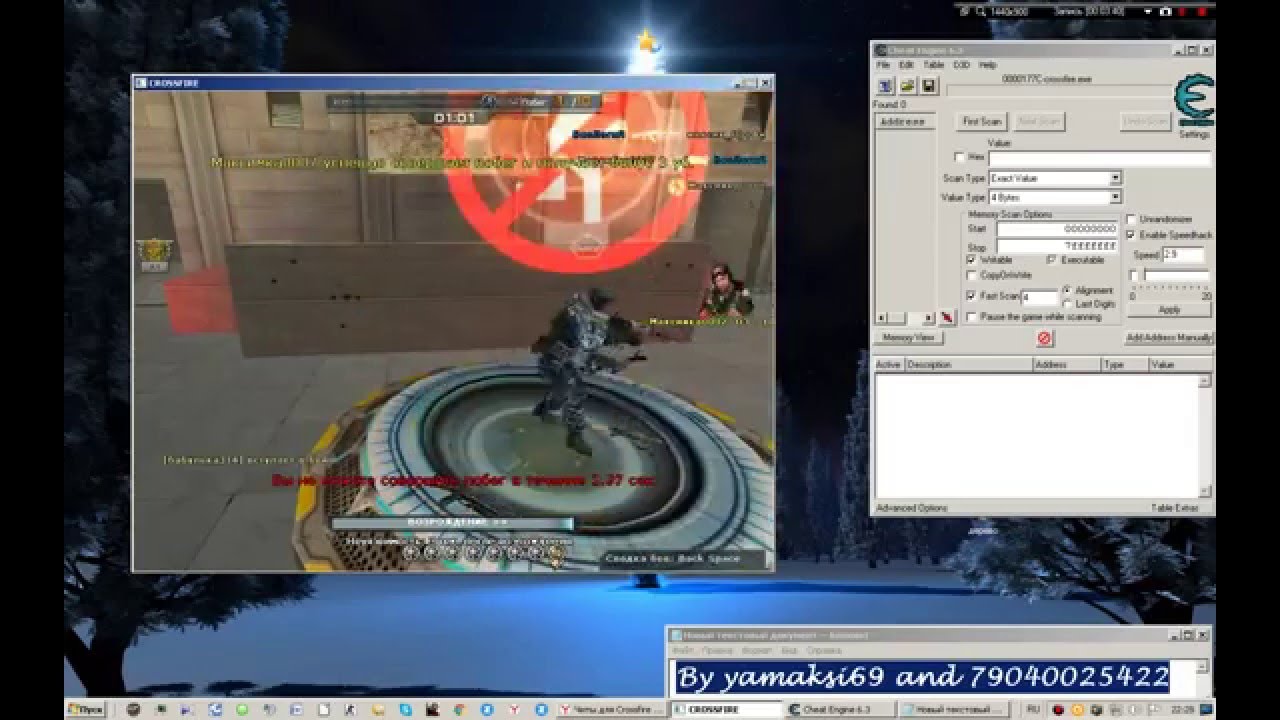This screenshot has width=1280, height=720.
Task: Enable the Unrandomizer checkbox
Action: point(1132,219)
